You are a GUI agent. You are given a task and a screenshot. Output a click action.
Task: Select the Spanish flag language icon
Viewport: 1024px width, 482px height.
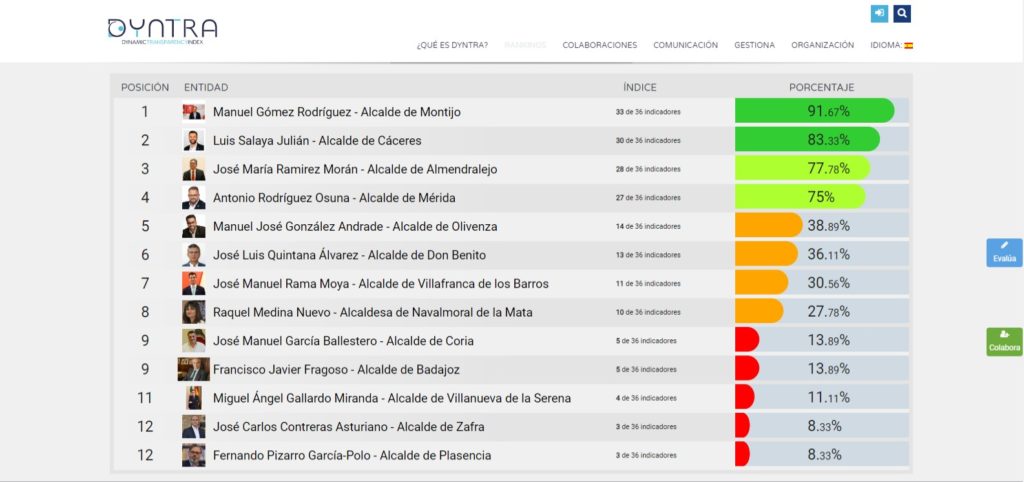[x=908, y=45]
